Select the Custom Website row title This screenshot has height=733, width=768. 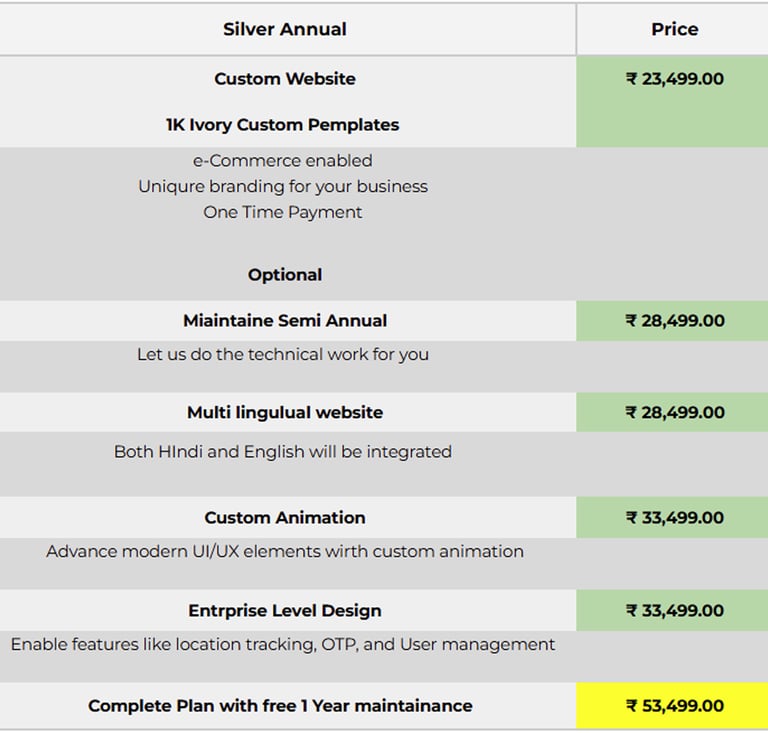point(285,79)
